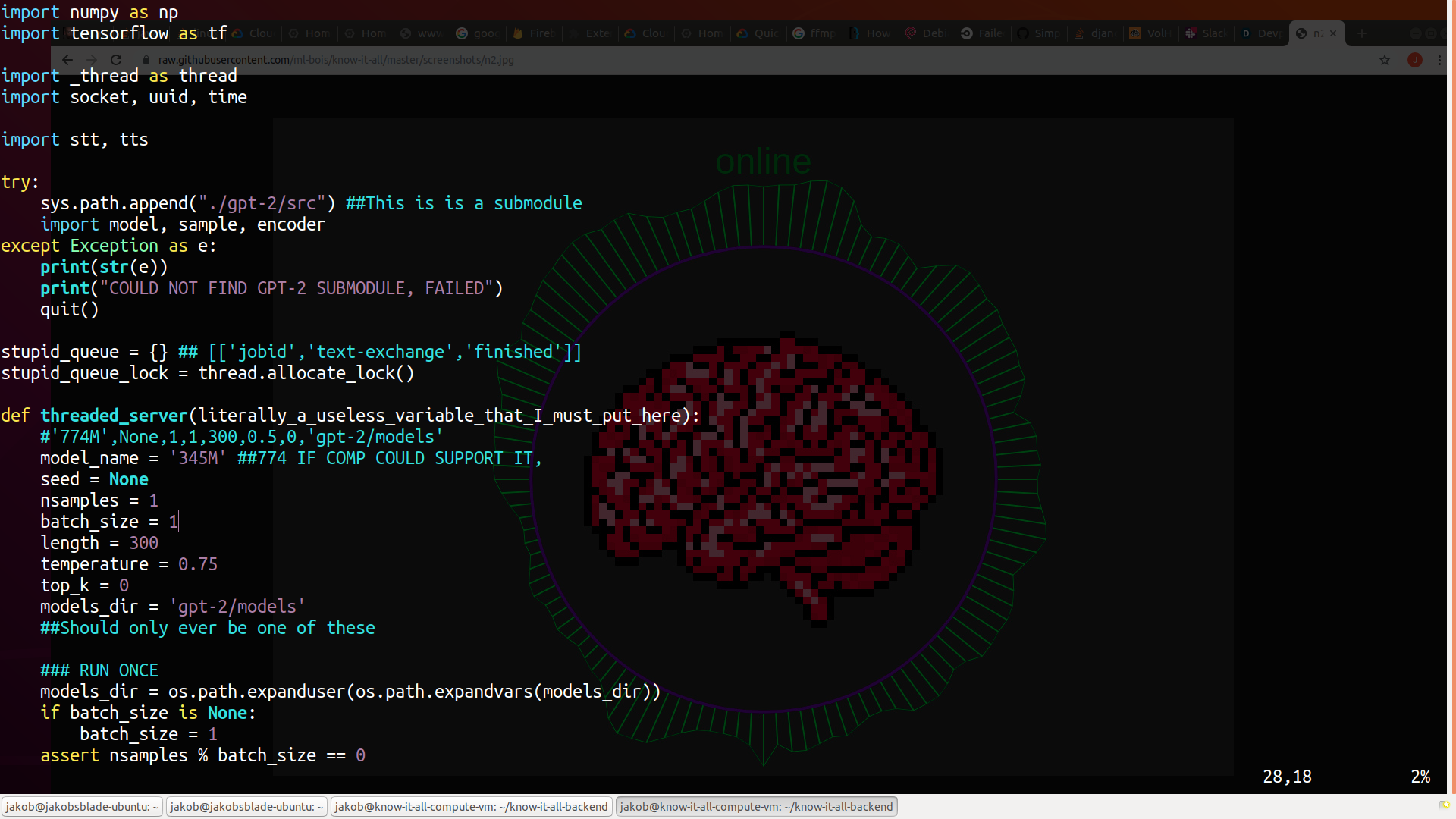Click the batch_size value at cursor
The image size is (1456, 819).
click(173, 522)
